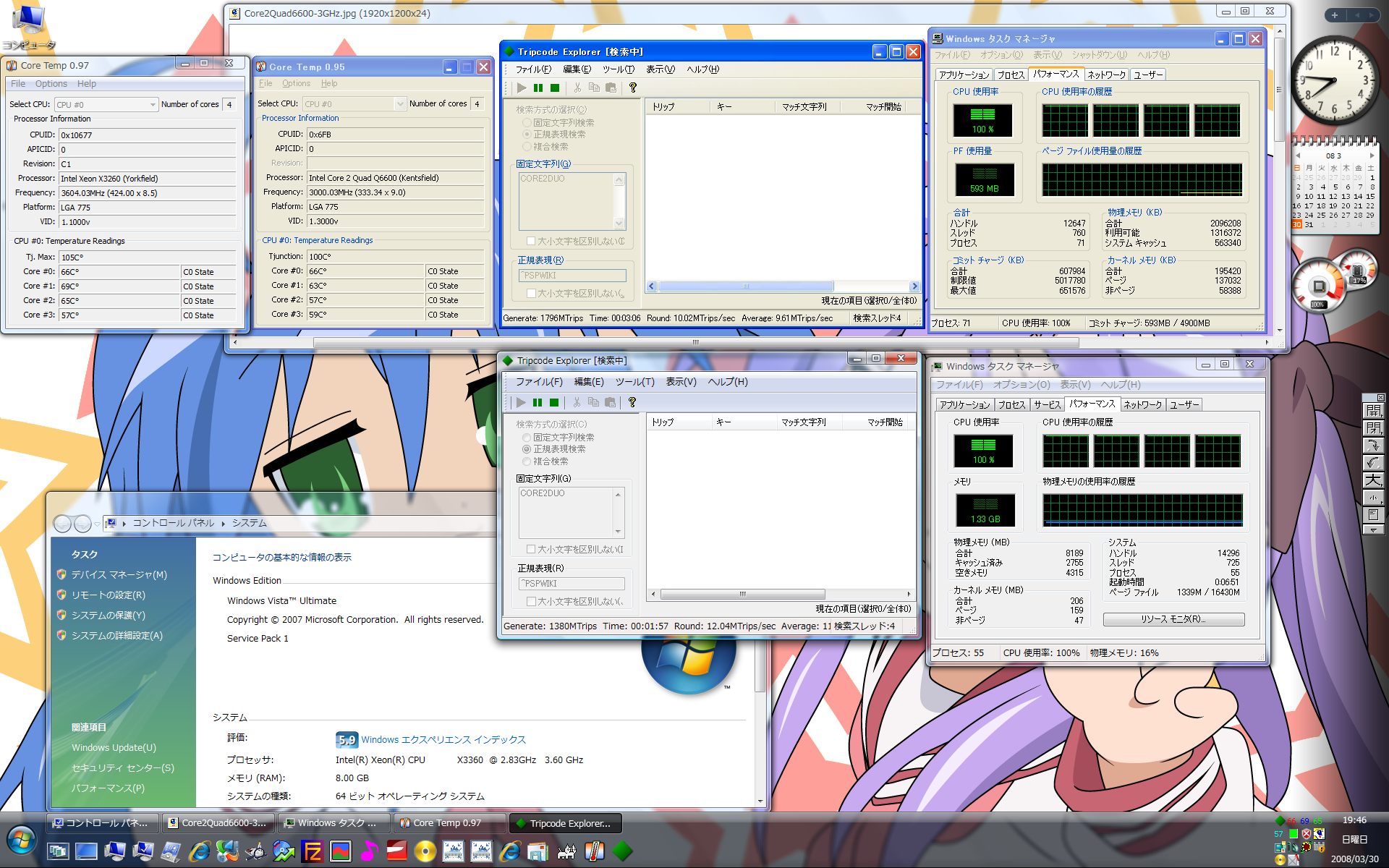Select 固定文字列検索 radio in lower Tripcode Explorer

pos(527,438)
